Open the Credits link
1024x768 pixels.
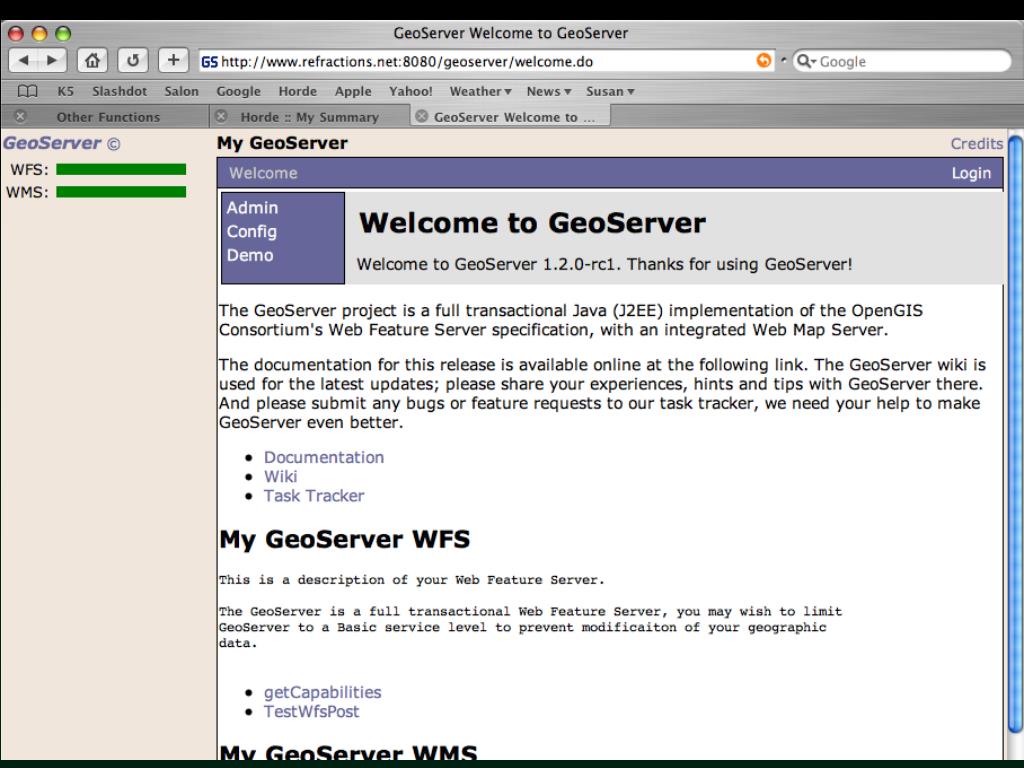(976, 144)
